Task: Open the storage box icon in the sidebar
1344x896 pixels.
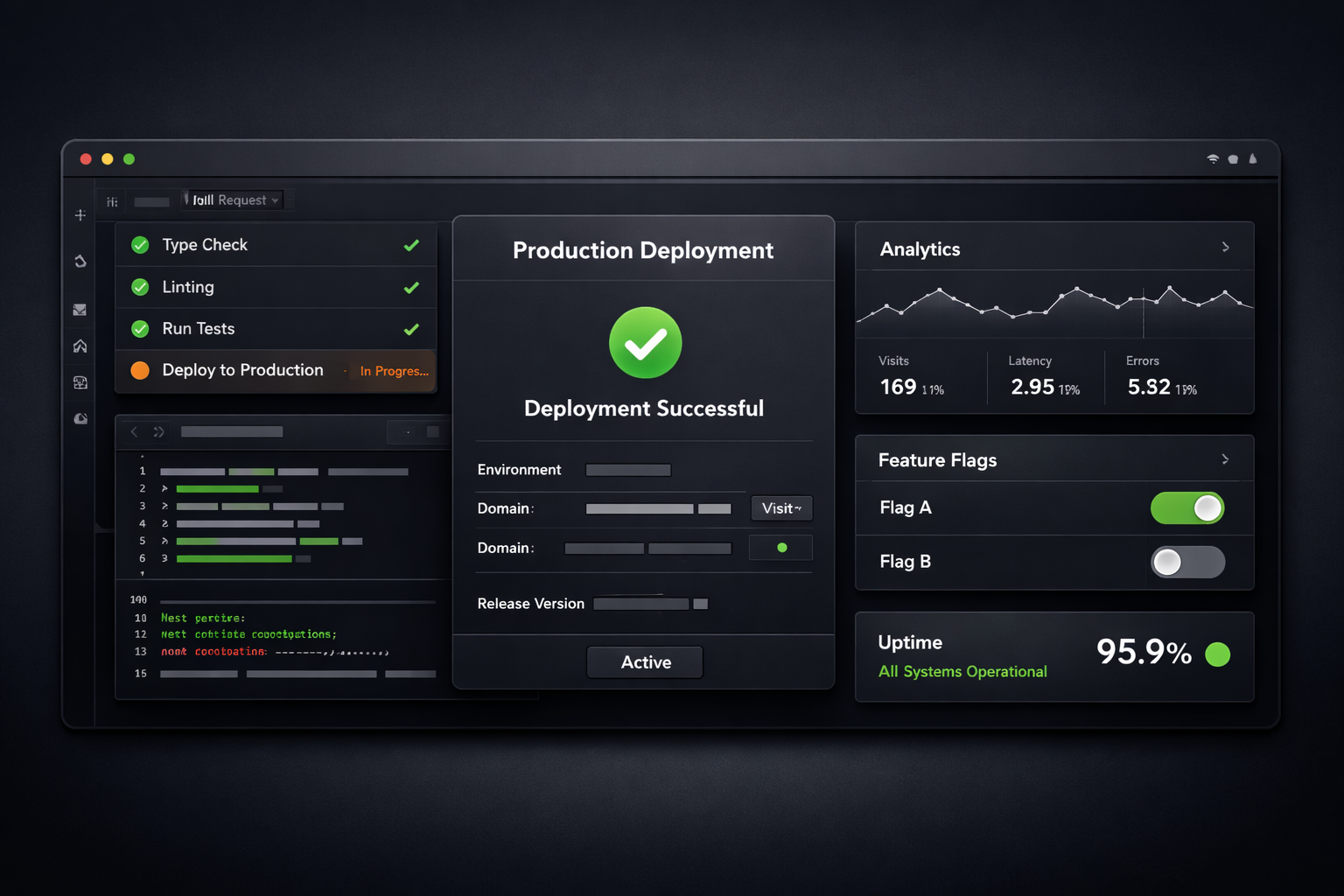Action: tap(80, 382)
